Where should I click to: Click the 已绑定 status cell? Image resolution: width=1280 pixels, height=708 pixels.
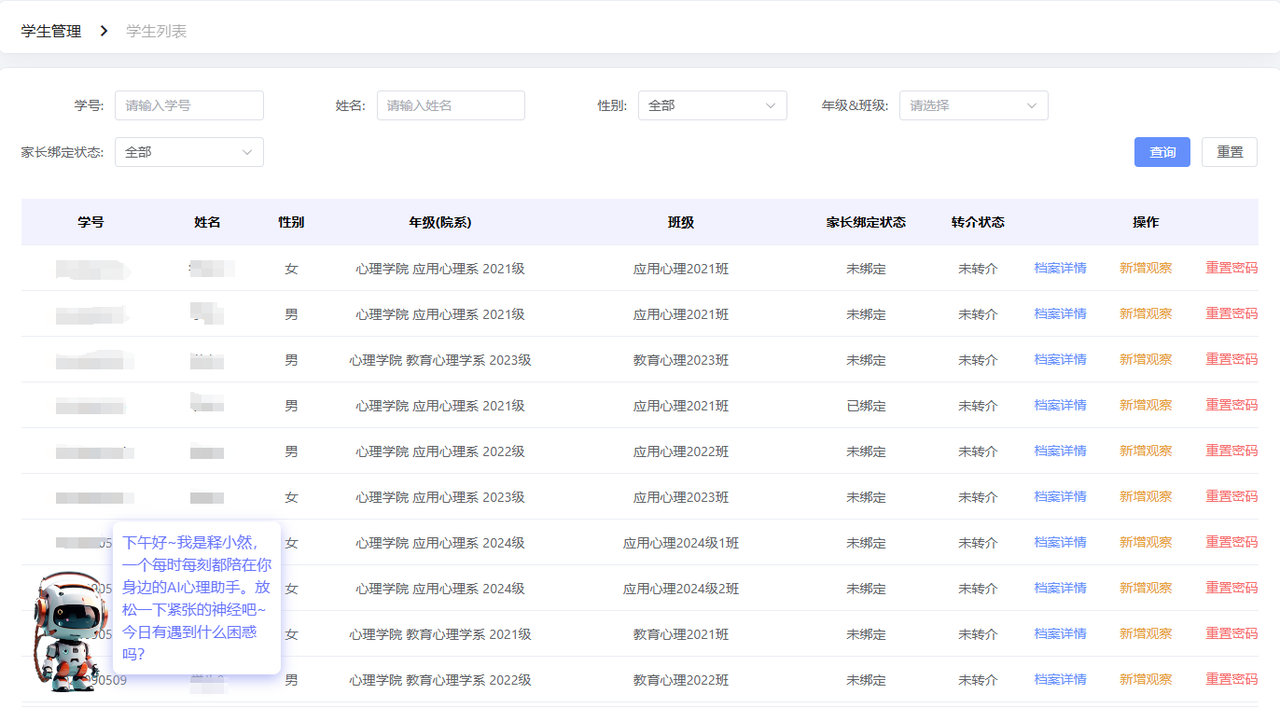click(x=866, y=406)
